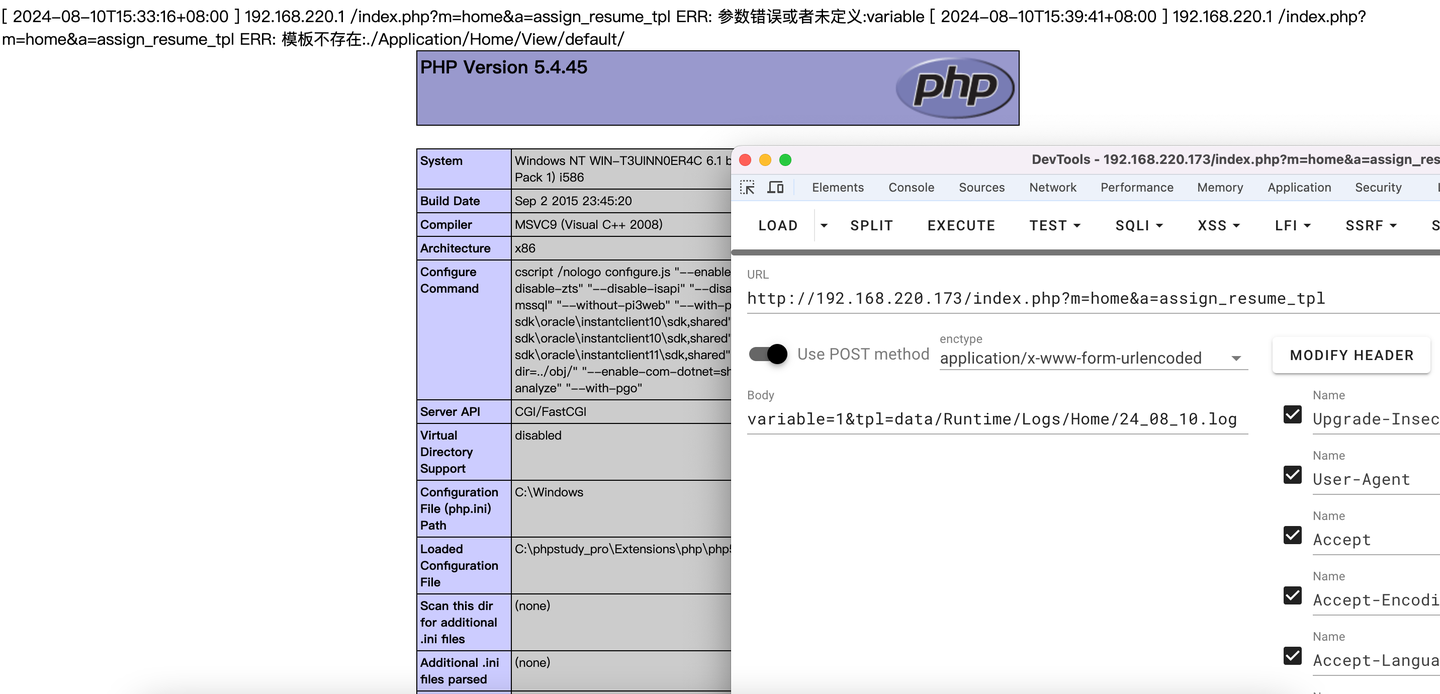This screenshot has width=1440, height=694.
Task: Click the php logo image
Action: coord(955,88)
